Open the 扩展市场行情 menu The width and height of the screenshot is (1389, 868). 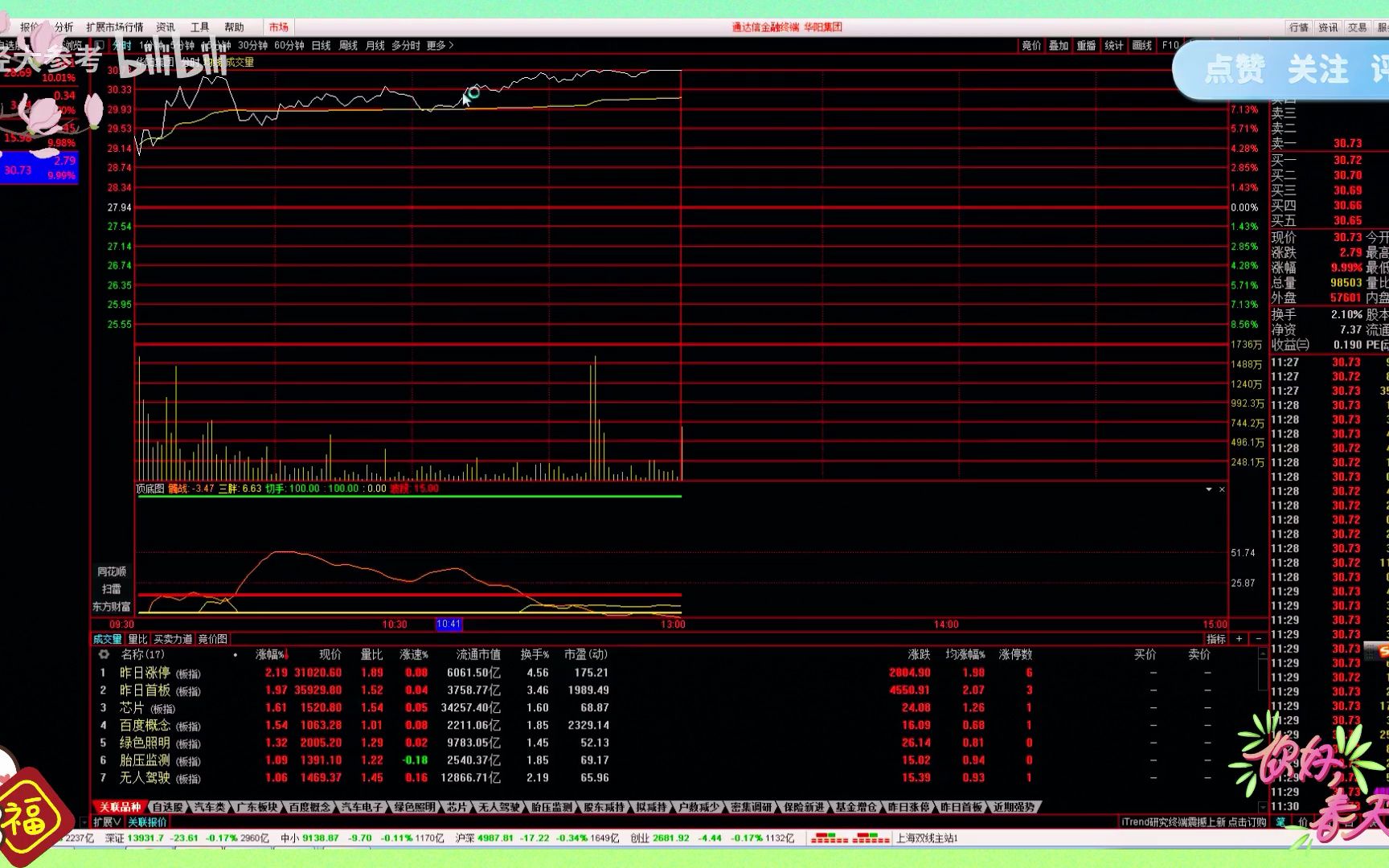point(115,27)
